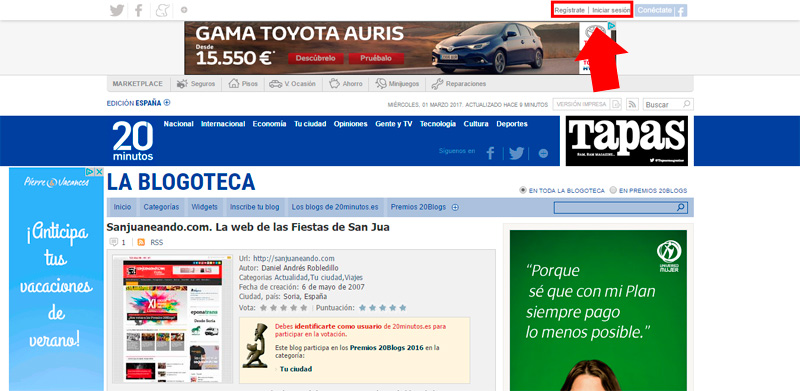Click identificarte como usuario link

point(338,326)
